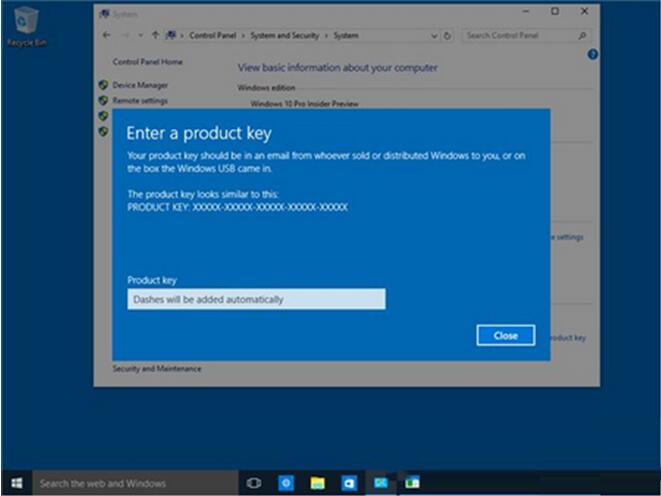Click 'Search the web and Windows' box
661x496 pixels.
point(135,483)
